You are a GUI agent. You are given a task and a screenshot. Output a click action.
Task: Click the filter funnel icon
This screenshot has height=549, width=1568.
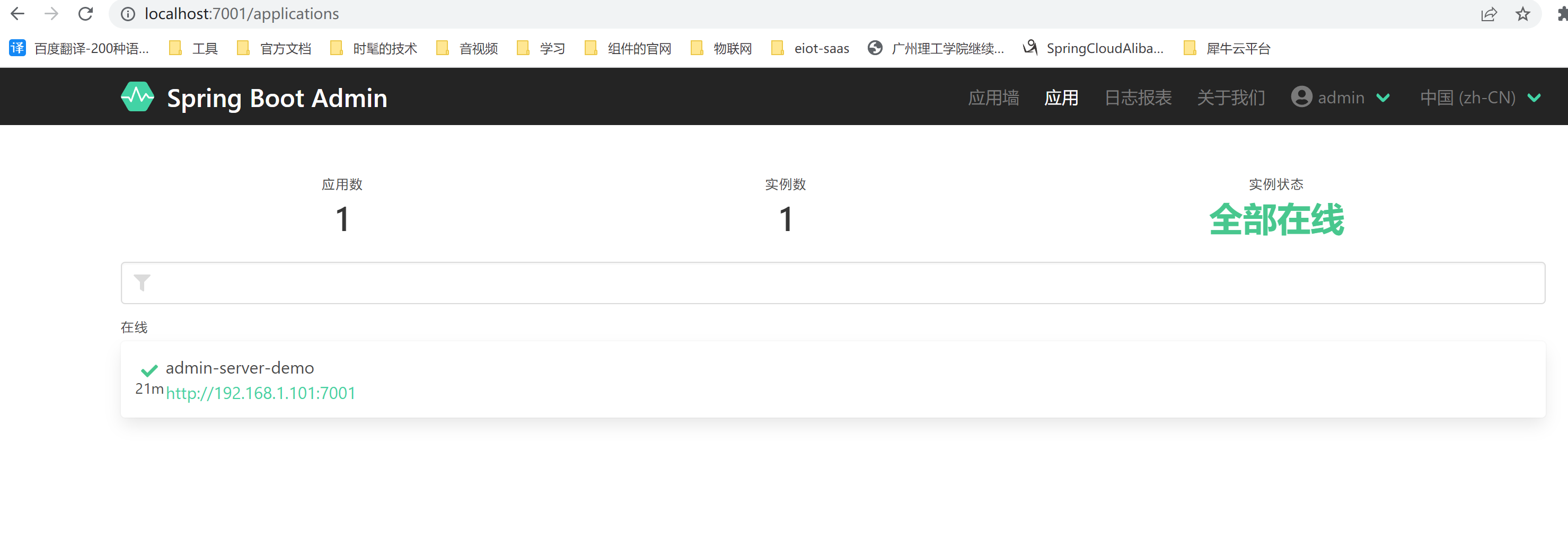pyautogui.click(x=142, y=282)
